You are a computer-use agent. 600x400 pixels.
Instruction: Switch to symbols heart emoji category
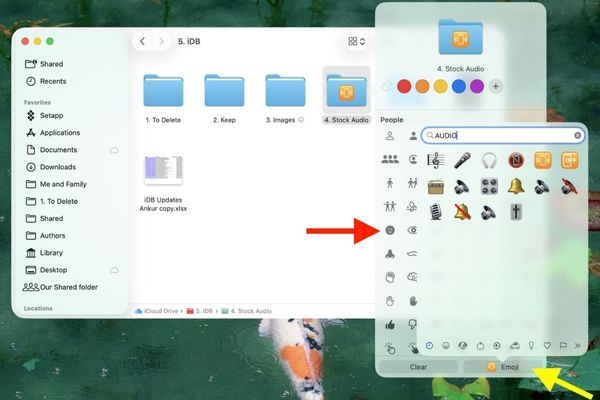tap(547, 346)
